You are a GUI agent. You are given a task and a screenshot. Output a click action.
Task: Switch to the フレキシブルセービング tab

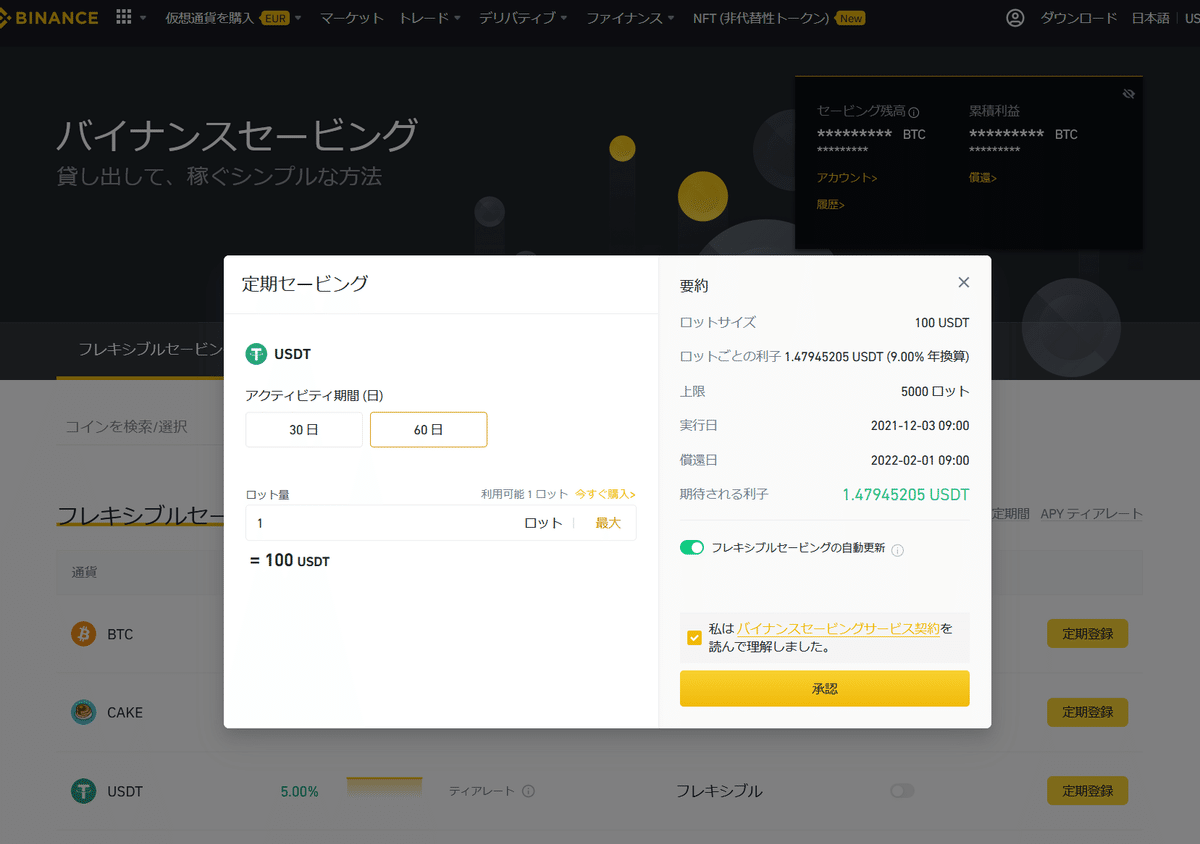(x=140, y=351)
